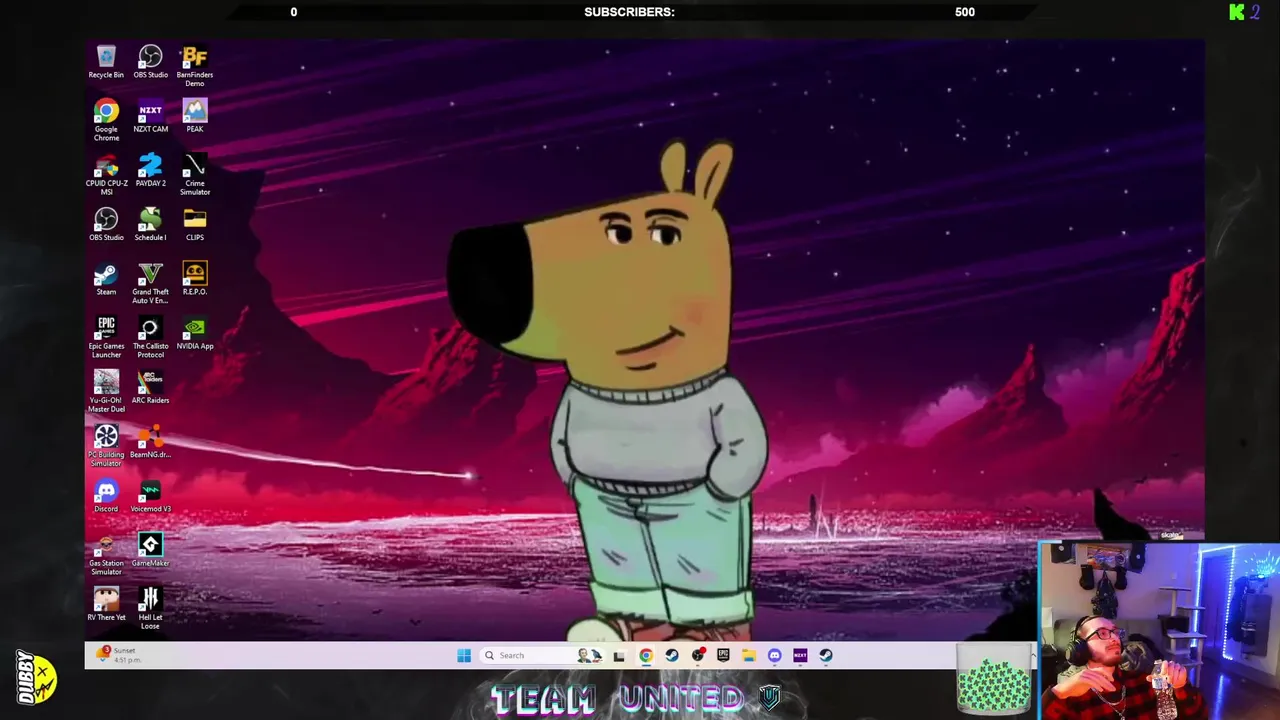Open the CLIPS folder on desktop
Screen dimensions: 1280x720
click(195, 224)
